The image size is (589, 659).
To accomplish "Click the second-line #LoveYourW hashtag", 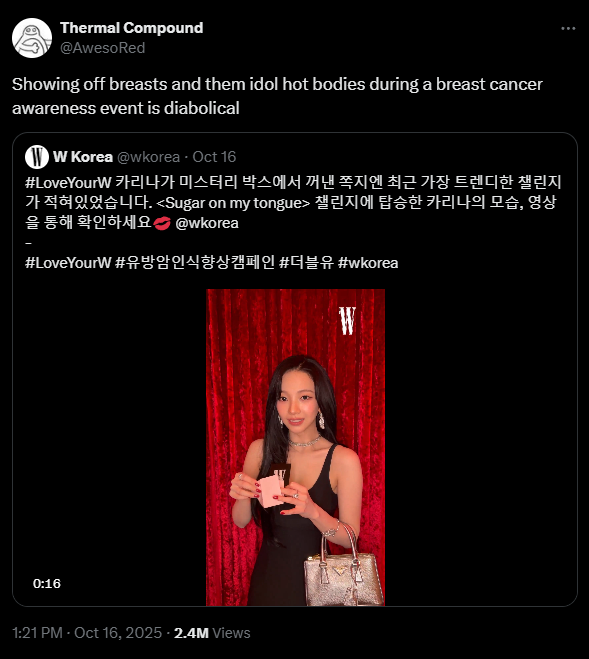I will pos(68,263).
